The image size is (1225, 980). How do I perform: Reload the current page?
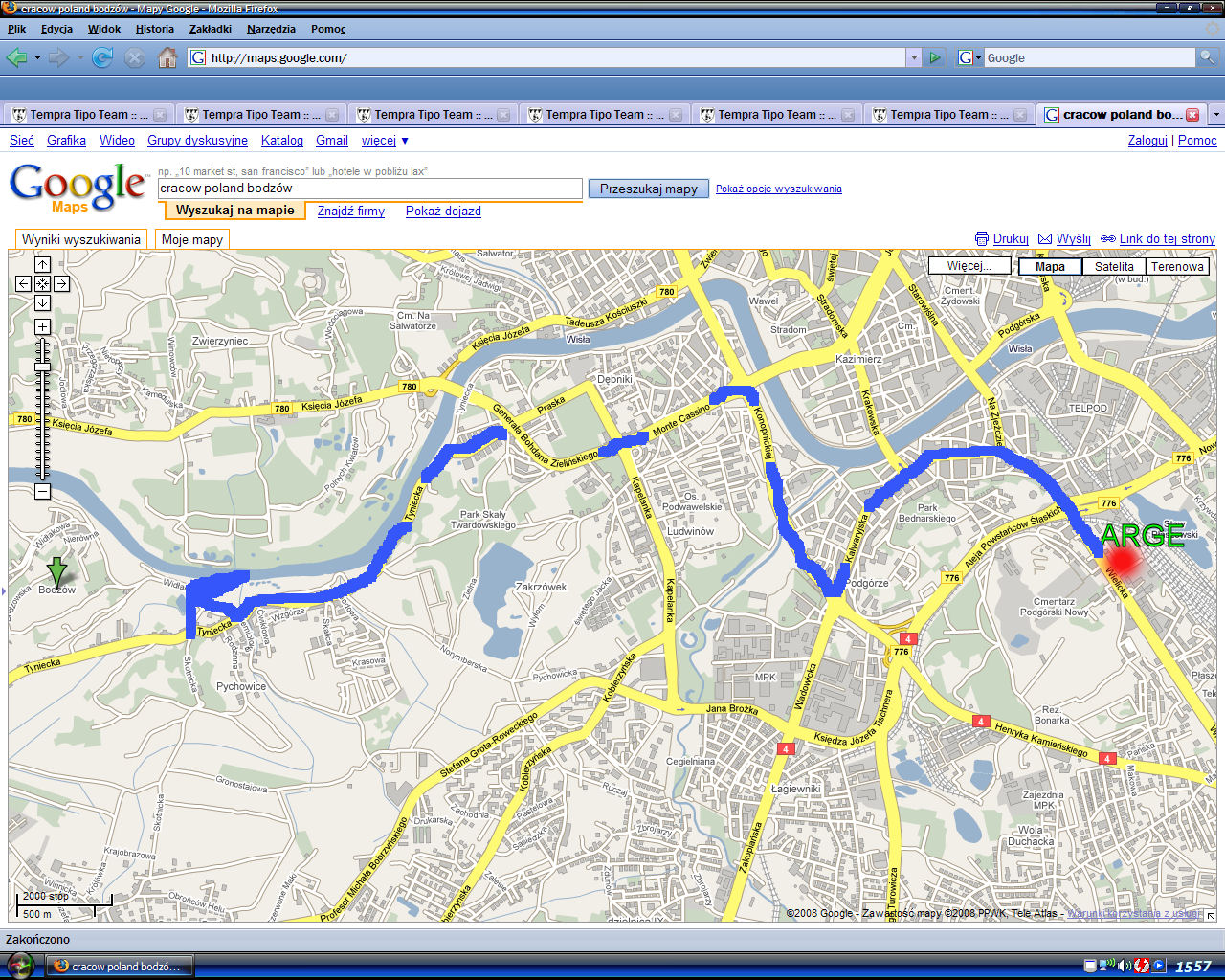[x=102, y=57]
